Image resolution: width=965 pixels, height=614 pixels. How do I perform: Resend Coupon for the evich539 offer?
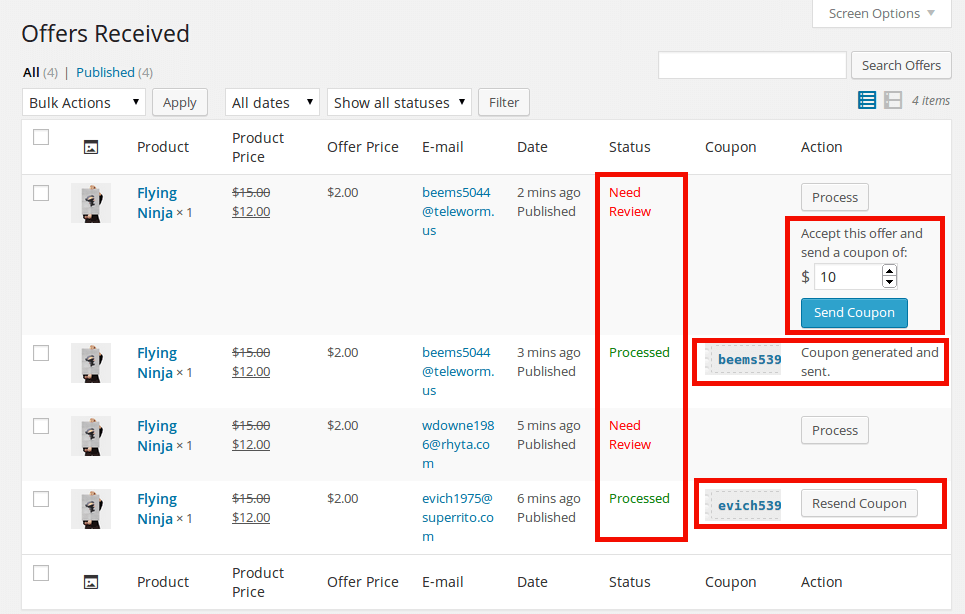click(x=858, y=503)
